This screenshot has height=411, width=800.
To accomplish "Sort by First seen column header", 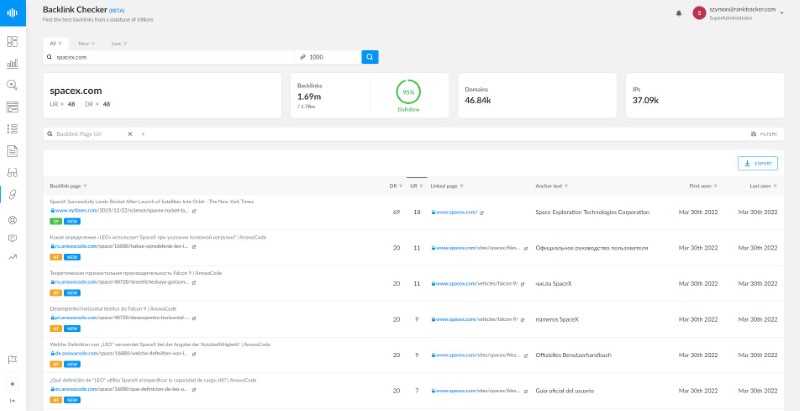I will pos(703,186).
